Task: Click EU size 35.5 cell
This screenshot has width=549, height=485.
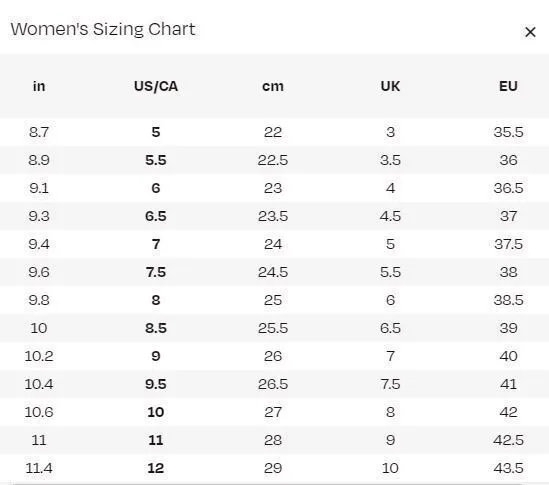Action: click(x=508, y=132)
